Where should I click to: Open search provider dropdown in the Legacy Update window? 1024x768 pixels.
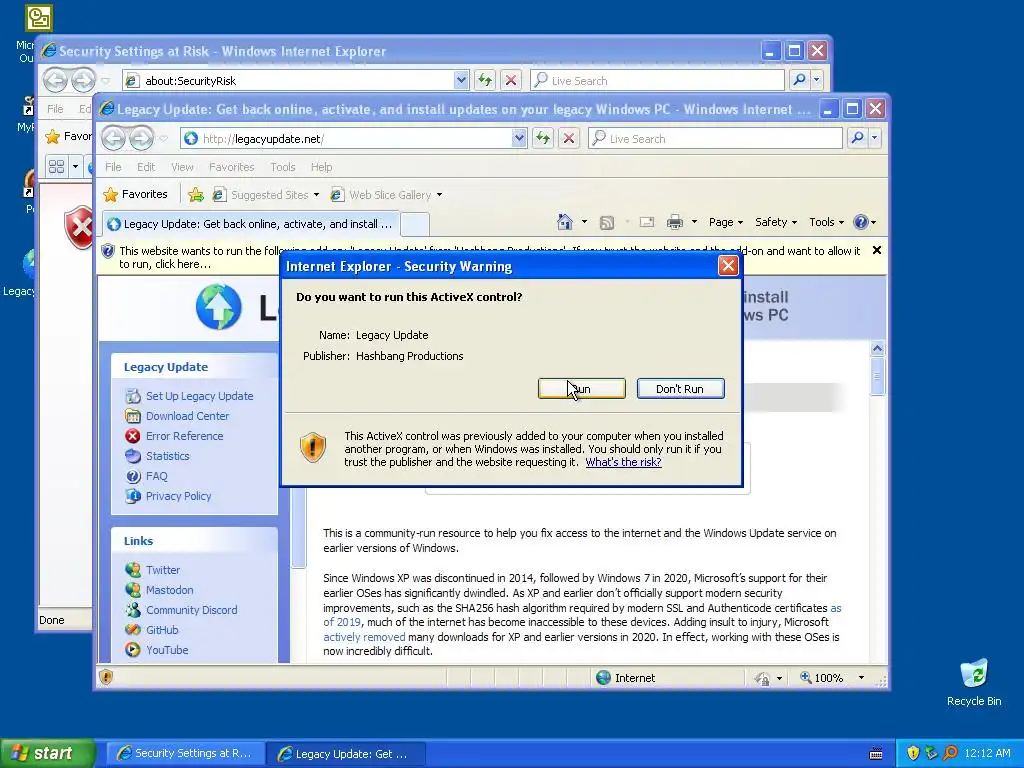click(x=874, y=138)
